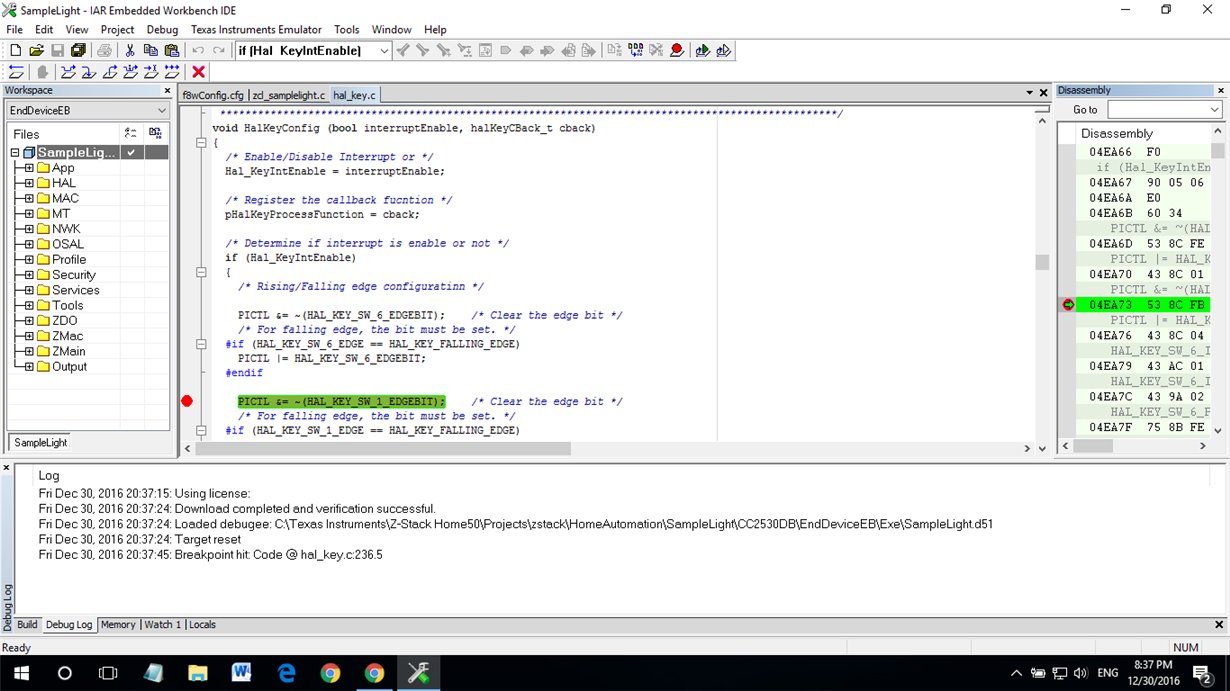Click the editor vertical scrollbar thumb
Viewport: 1230px width, 691px height.
coord(1042,262)
